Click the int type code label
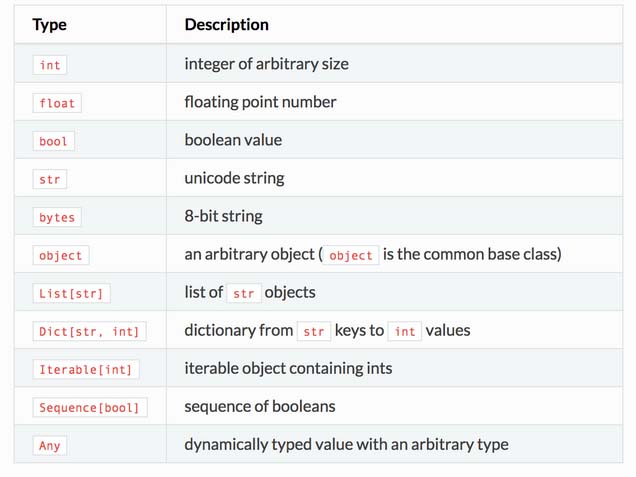Viewport: 636px width, 477px height. coord(49,65)
